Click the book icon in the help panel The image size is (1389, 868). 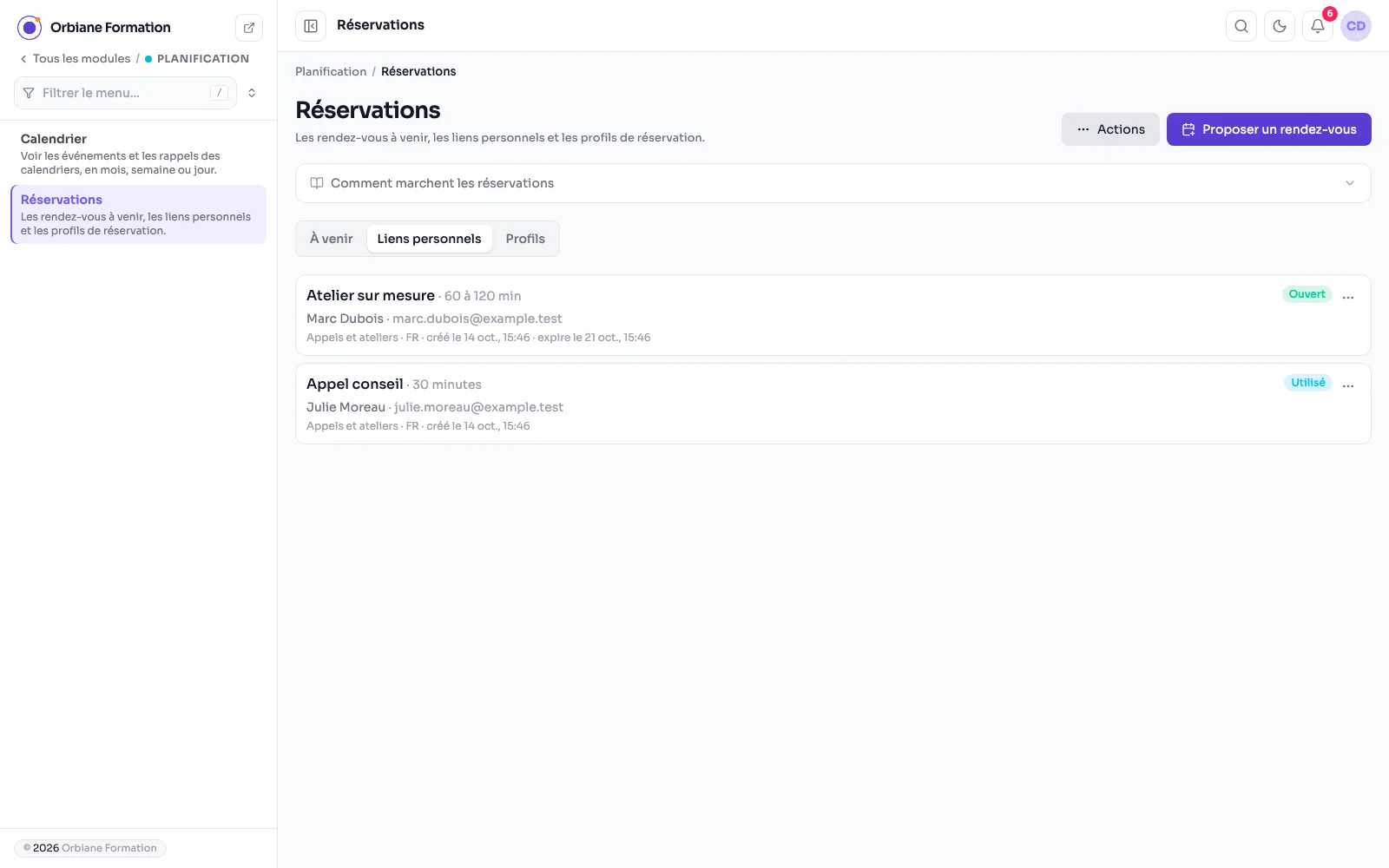317,183
